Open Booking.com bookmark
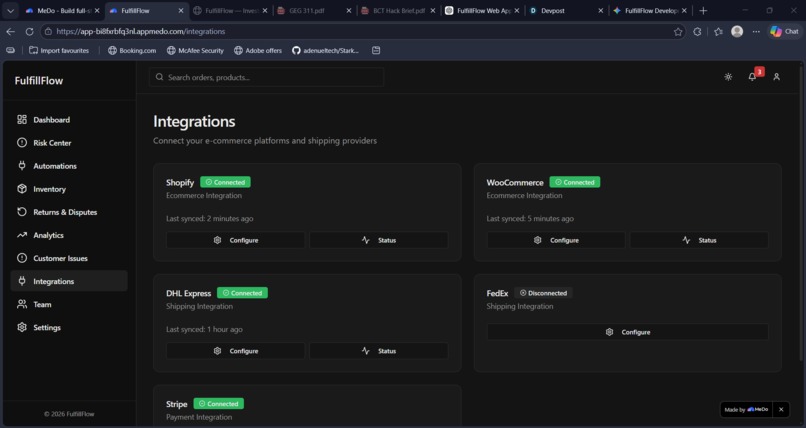 132,50
